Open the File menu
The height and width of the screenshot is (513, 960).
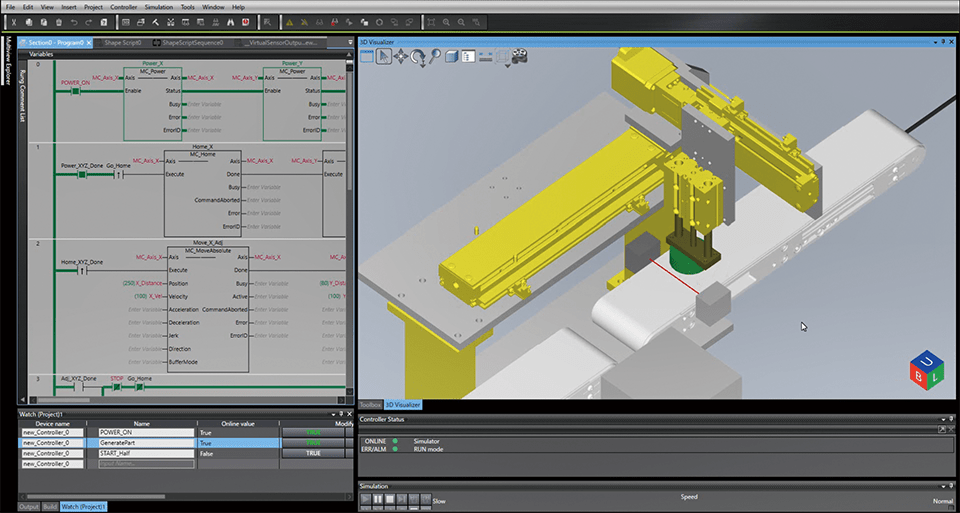tap(10, 7)
